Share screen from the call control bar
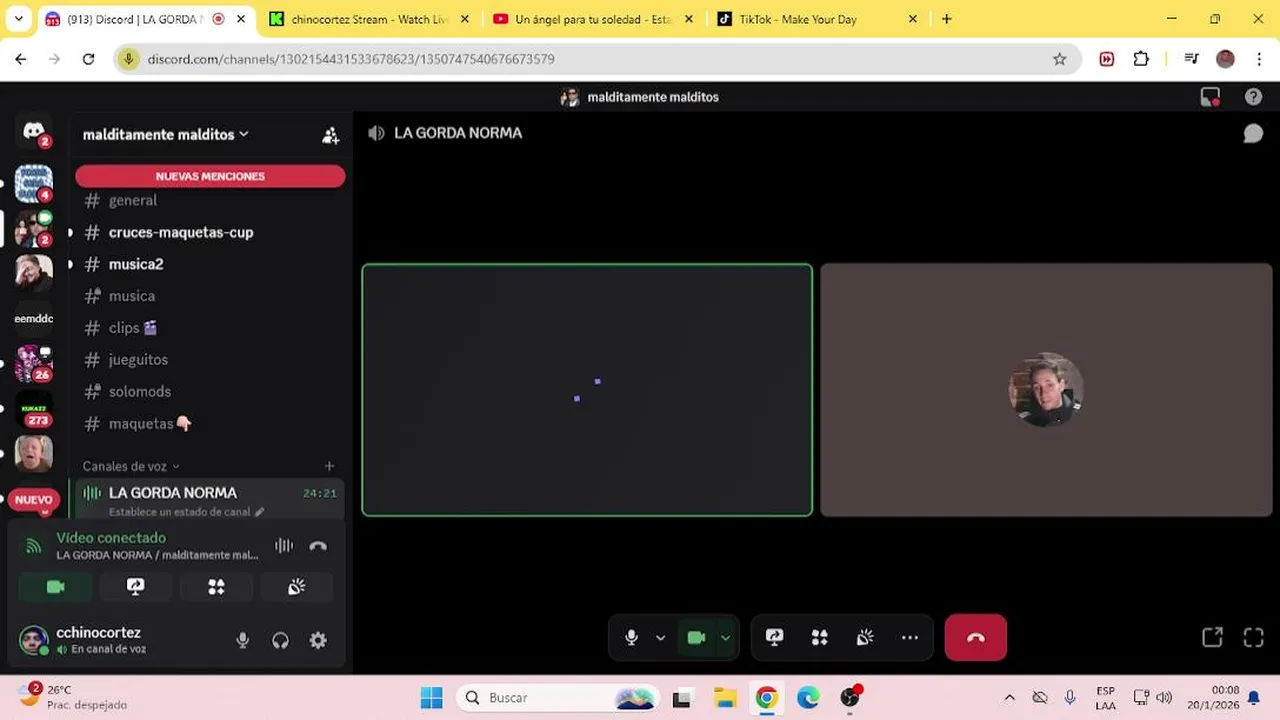Image resolution: width=1280 pixels, height=720 pixels. tap(774, 637)
